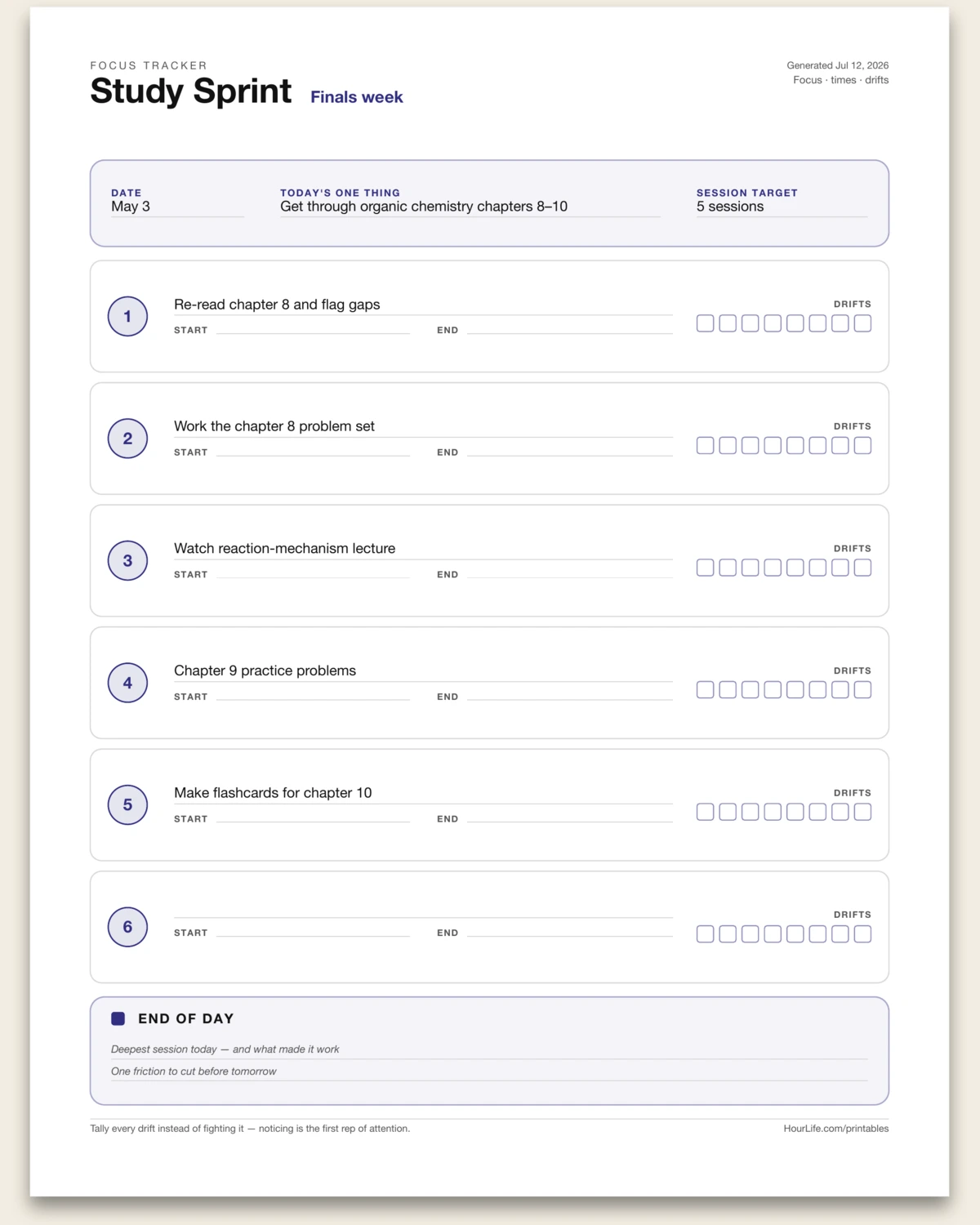
Task: Click the Session Target field
Action: tap(782, 207)
